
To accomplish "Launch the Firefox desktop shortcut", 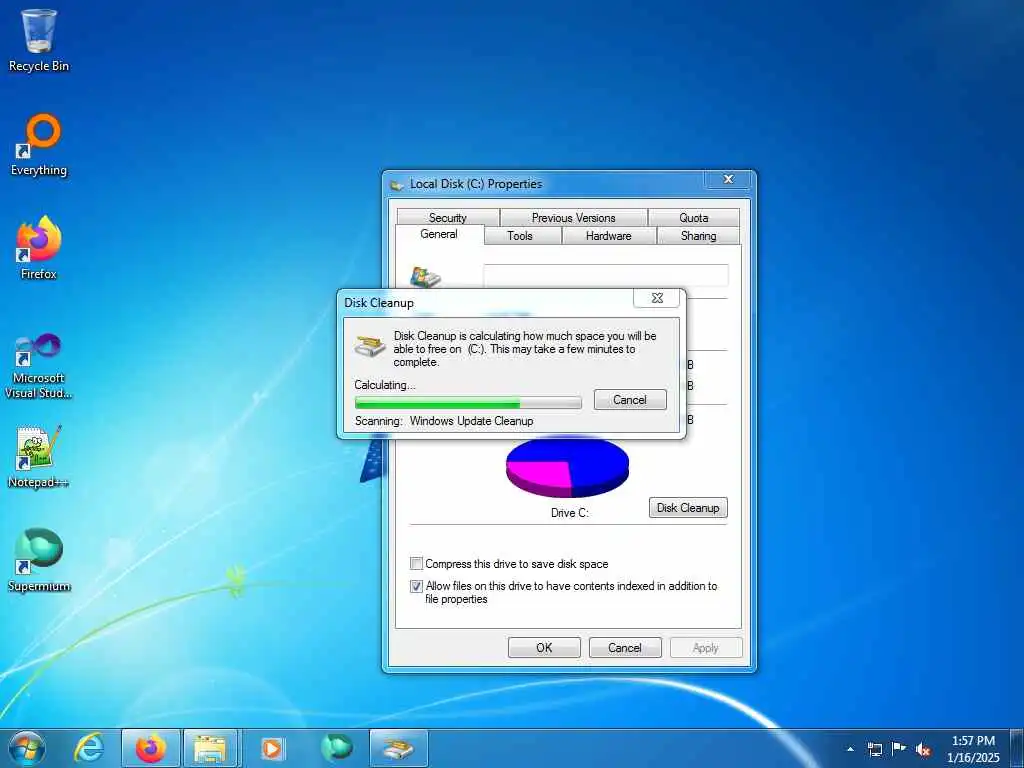I will 39,248.
